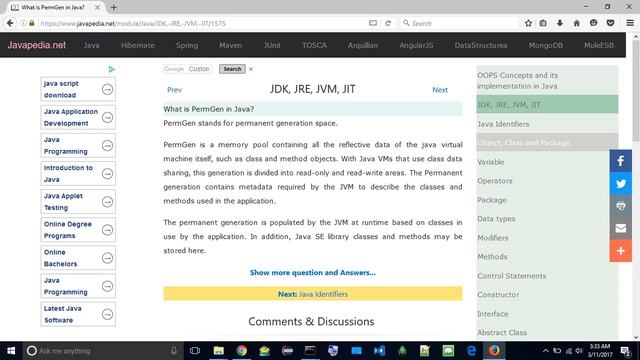
Task: Click the Cortana microphone icon
Action: (174, 351)
